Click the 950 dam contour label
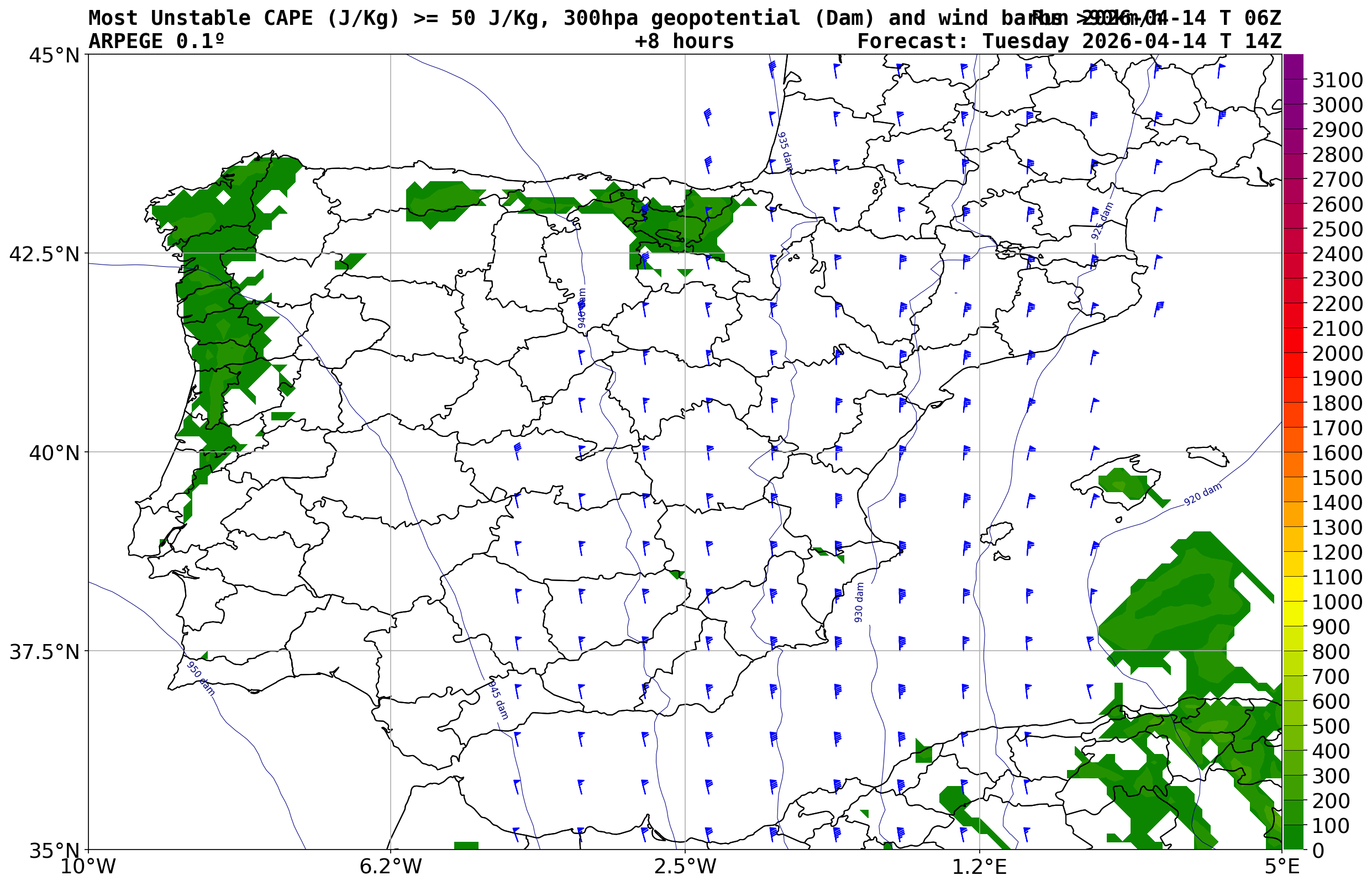 click(x=201, y=678)
